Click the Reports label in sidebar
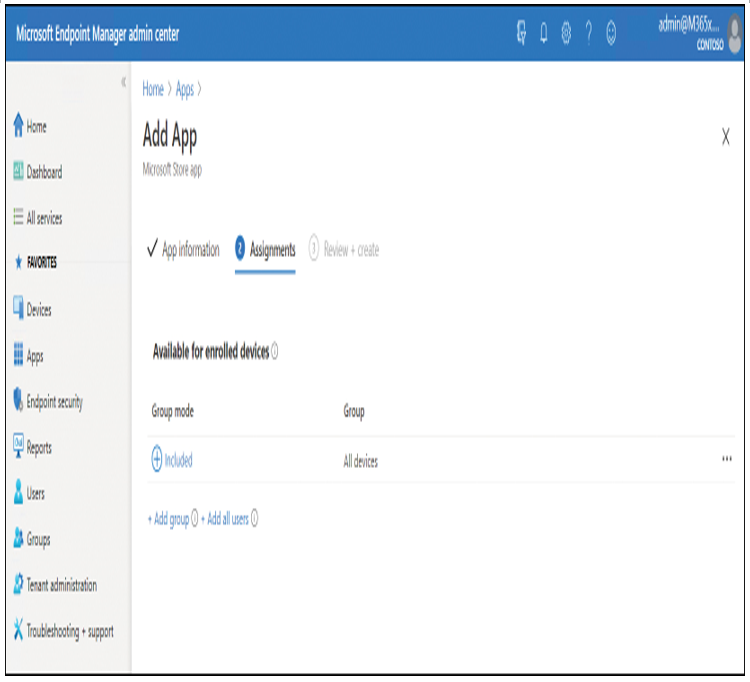Screen dimensions: 750x682 39,448
